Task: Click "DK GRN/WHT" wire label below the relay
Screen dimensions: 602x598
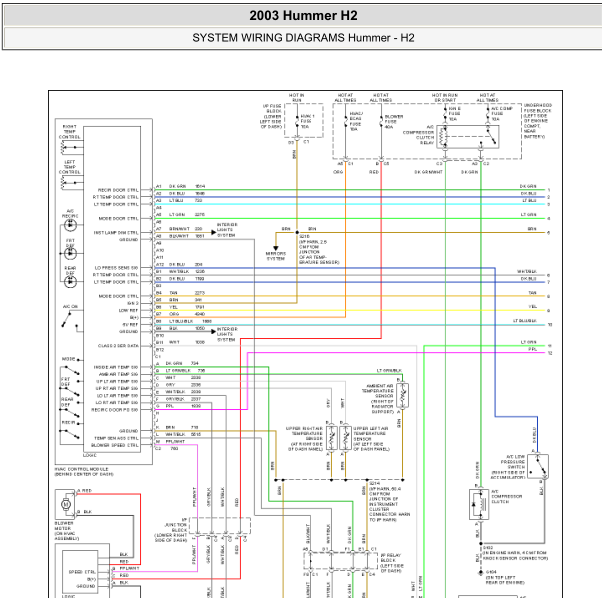Action: pos(428,172)
